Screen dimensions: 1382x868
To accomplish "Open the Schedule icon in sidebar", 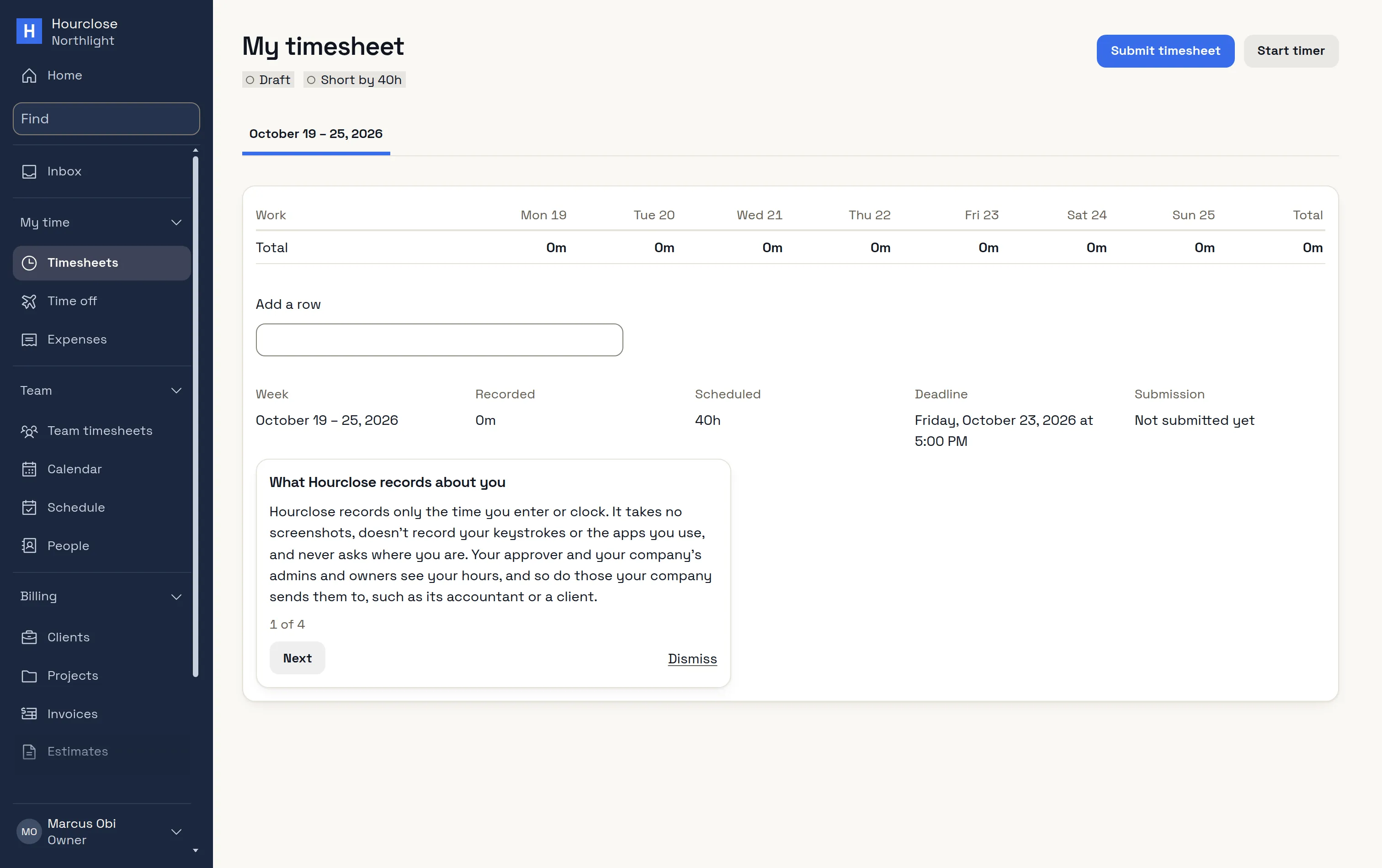I will [29, 508].
